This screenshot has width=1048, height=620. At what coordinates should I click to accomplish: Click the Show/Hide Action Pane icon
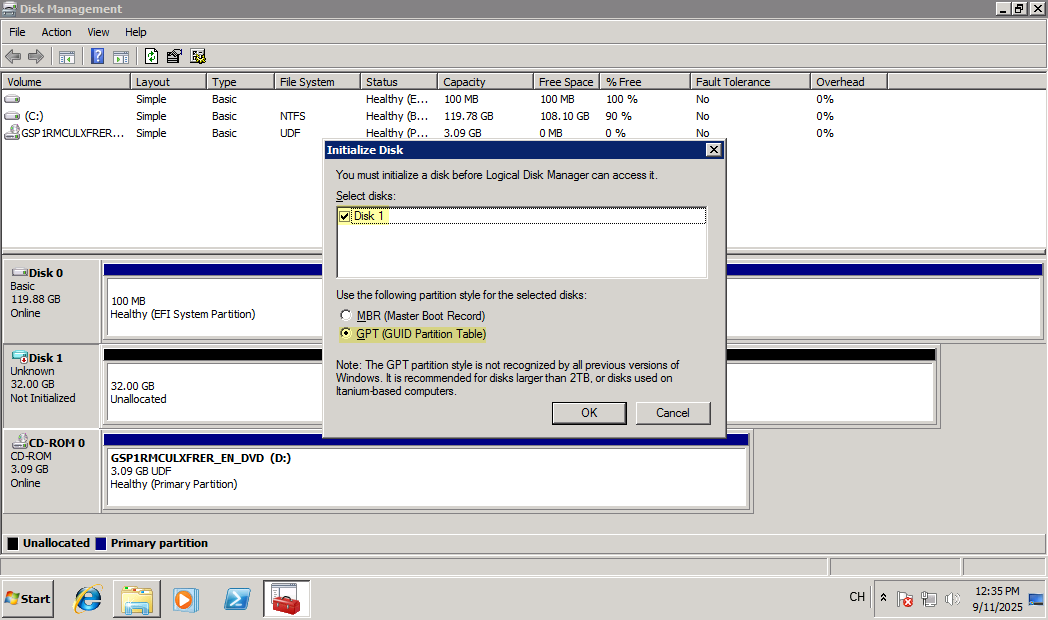(x=120, y=57)
